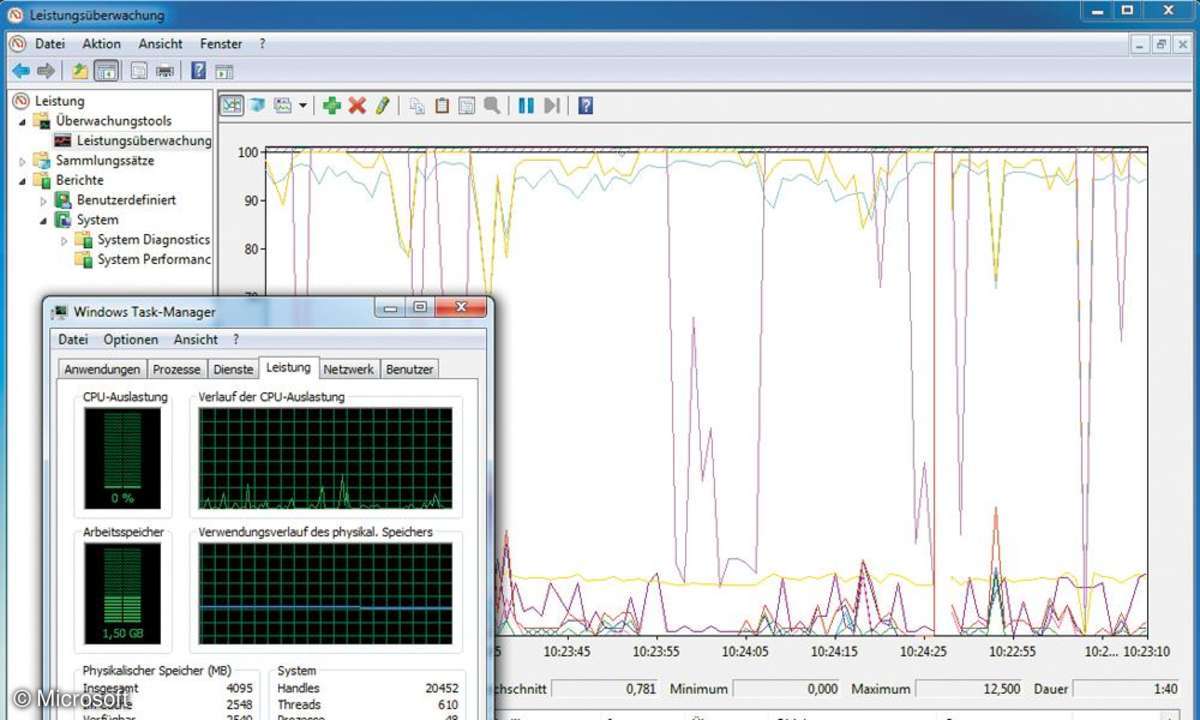Add a counter with green plus

tap(332, 105)
